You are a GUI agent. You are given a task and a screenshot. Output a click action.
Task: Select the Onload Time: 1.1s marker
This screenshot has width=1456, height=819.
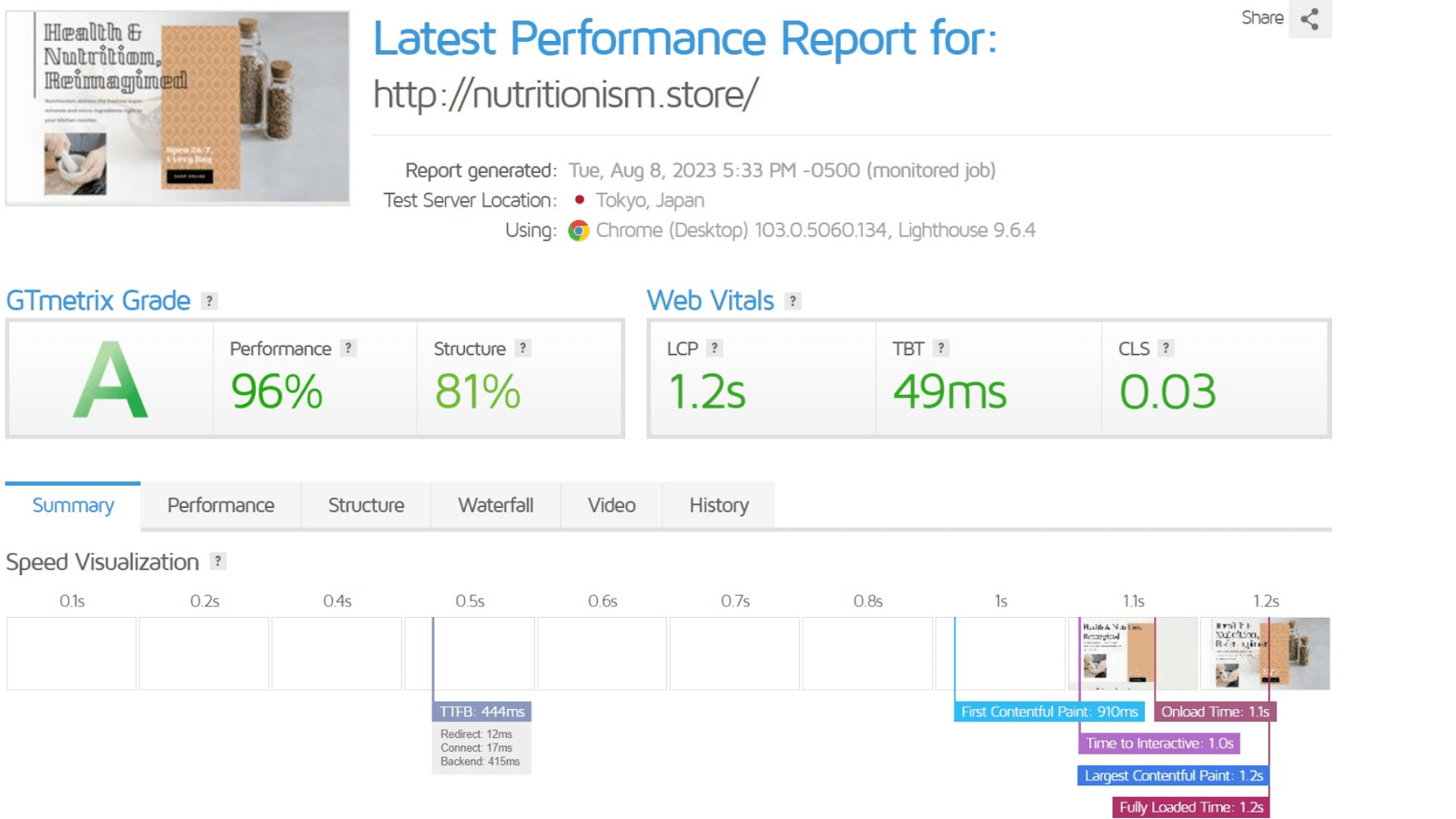pos(1215,712)
